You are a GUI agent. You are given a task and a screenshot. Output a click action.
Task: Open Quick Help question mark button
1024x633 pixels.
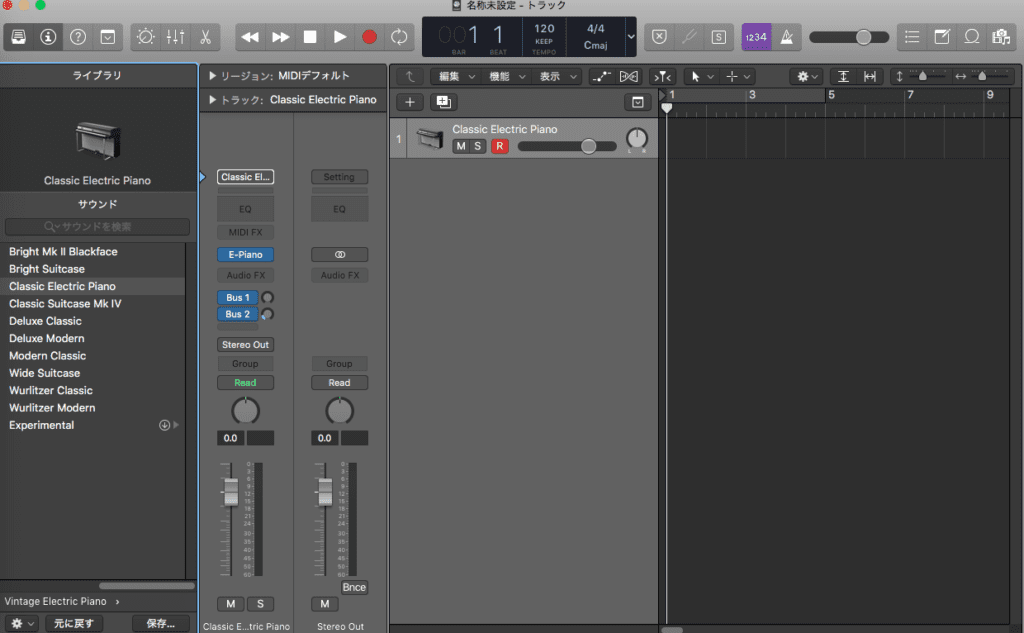coord(78,37)
